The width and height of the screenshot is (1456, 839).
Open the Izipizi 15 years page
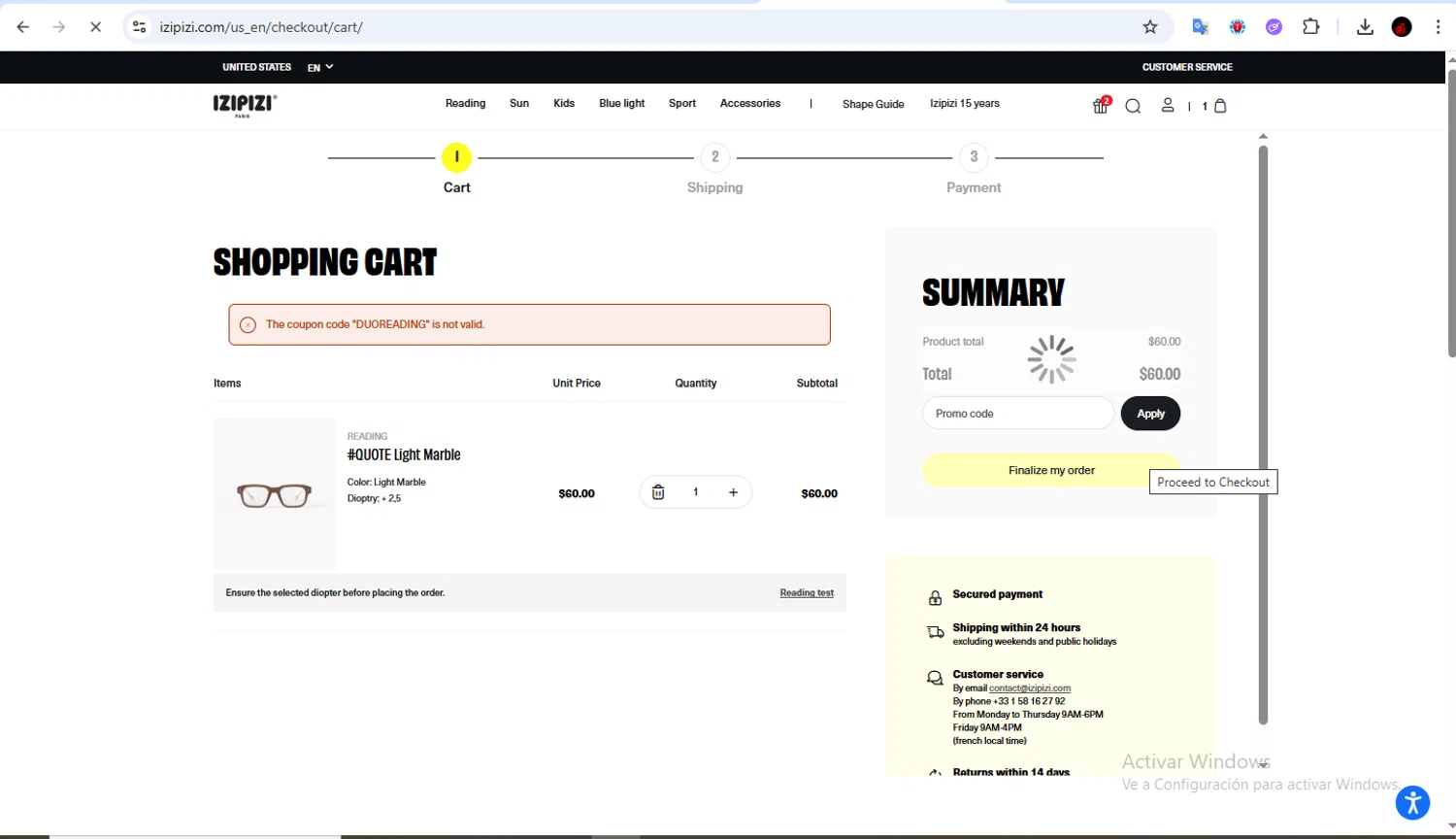pyautogui.click(x=964, y=103)
